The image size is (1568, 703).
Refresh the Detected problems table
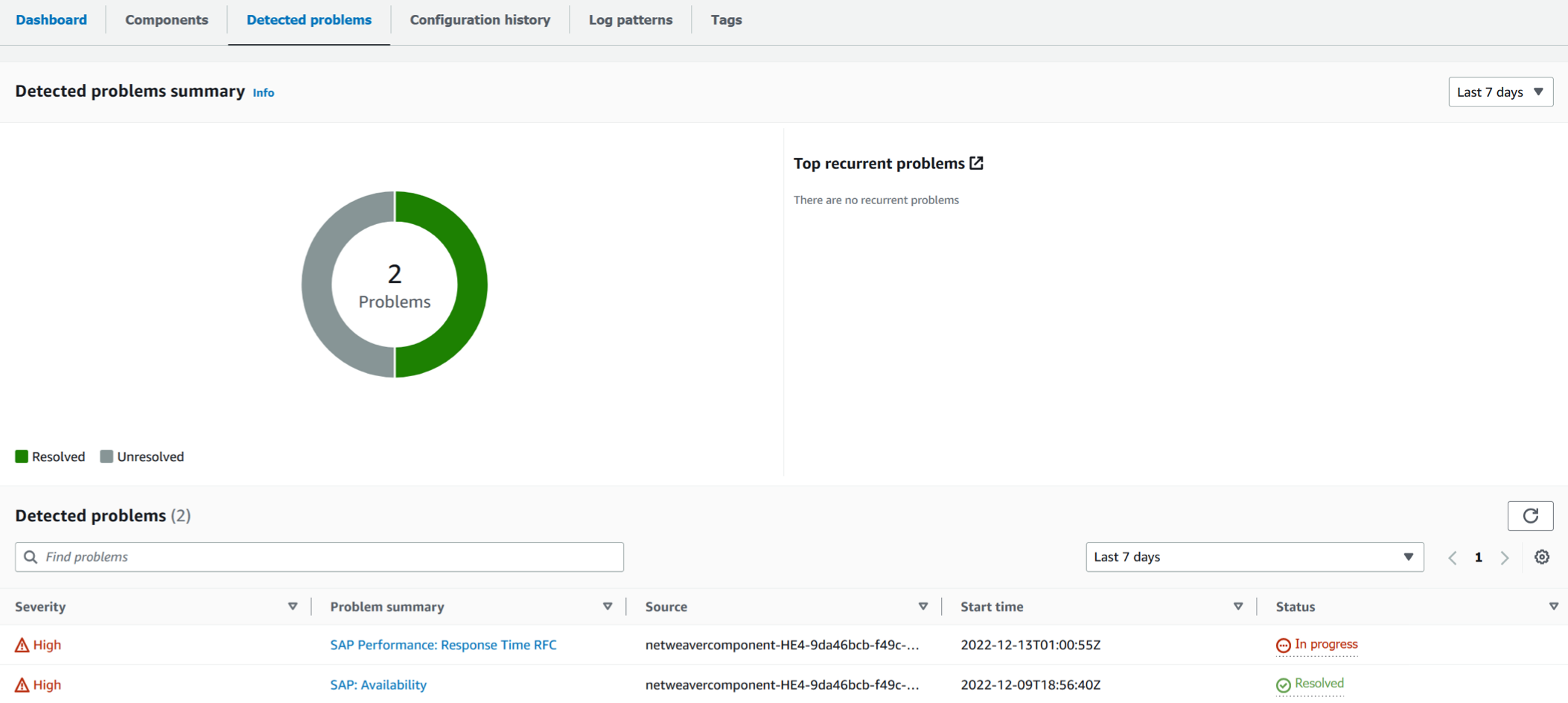click(x=1531, y=515)
